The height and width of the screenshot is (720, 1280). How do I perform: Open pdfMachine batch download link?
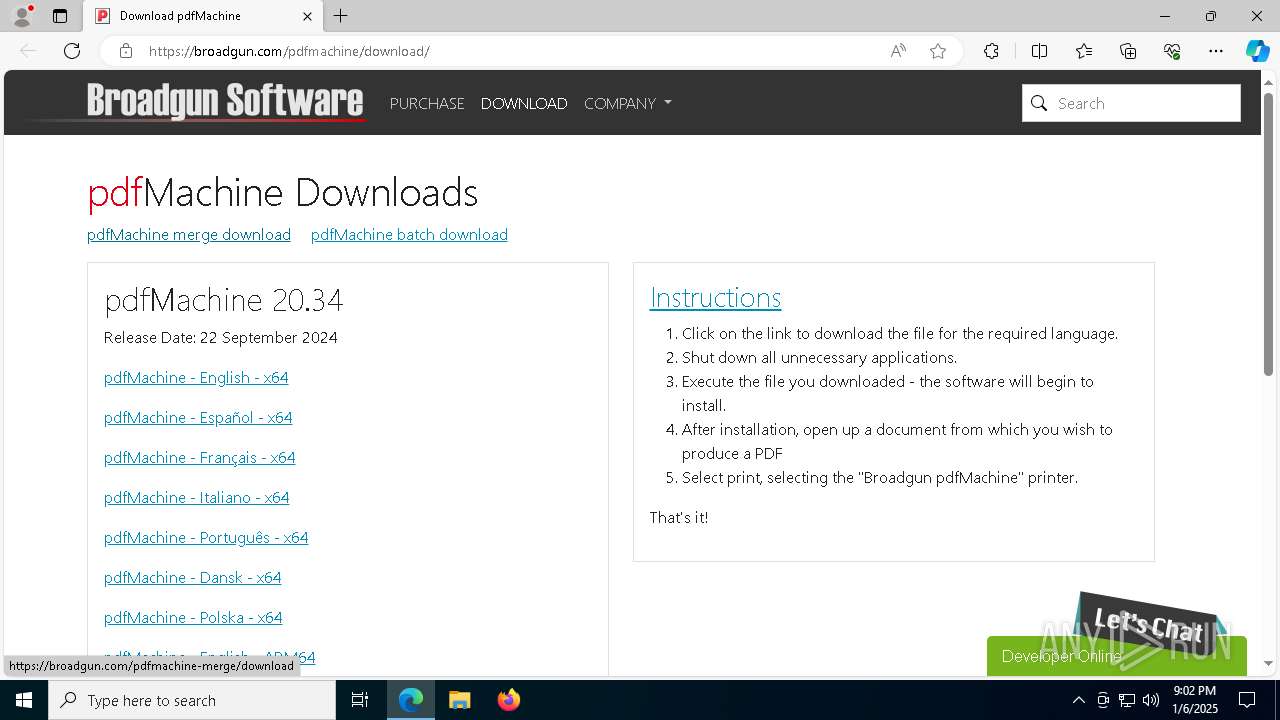[409, 234]
